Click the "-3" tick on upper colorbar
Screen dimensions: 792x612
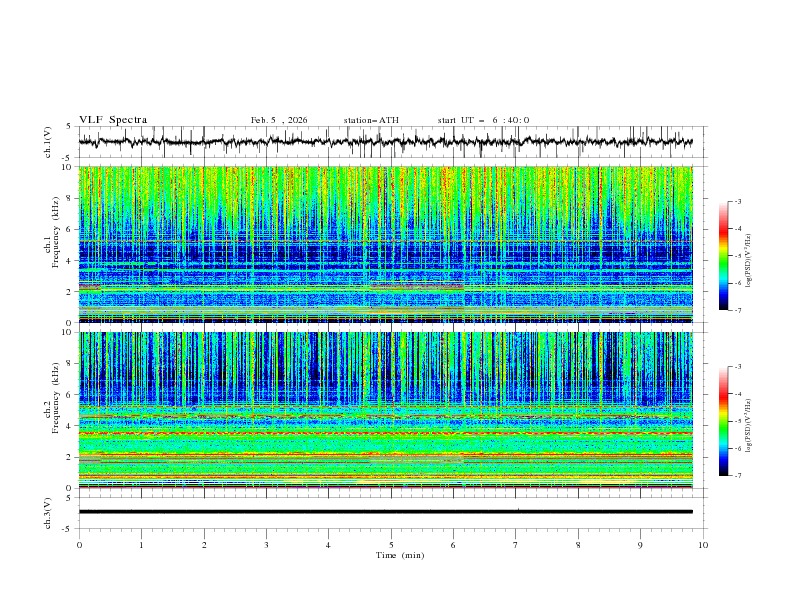(738, 201)
